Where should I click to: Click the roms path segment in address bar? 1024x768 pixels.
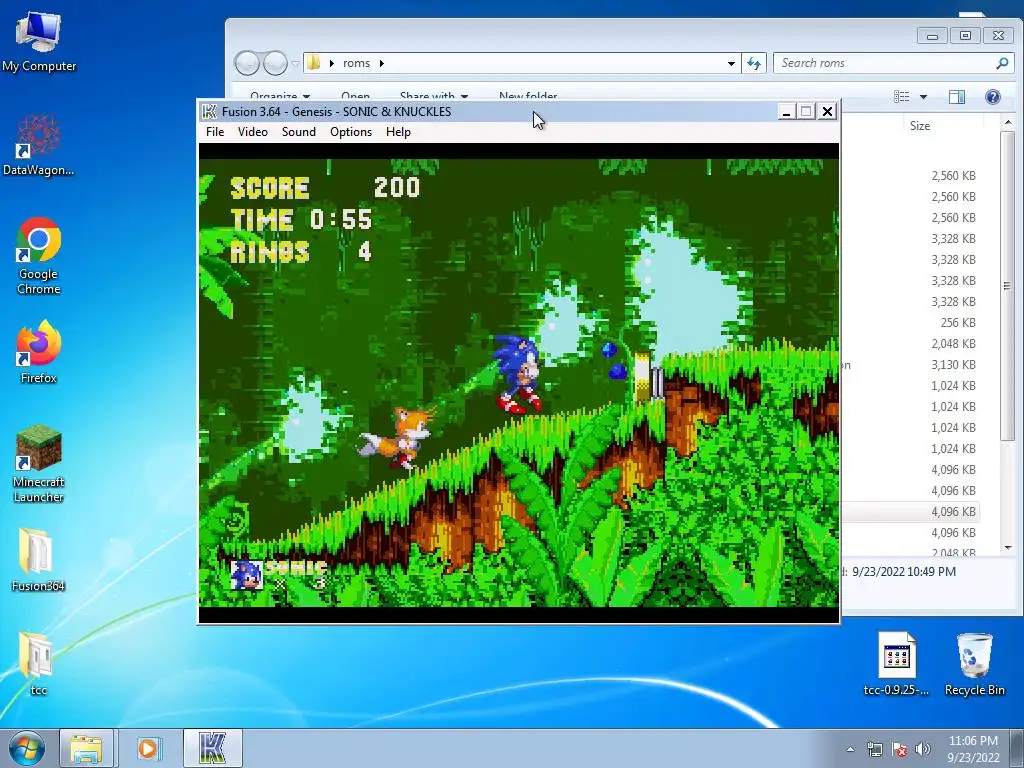click(357, 63)
